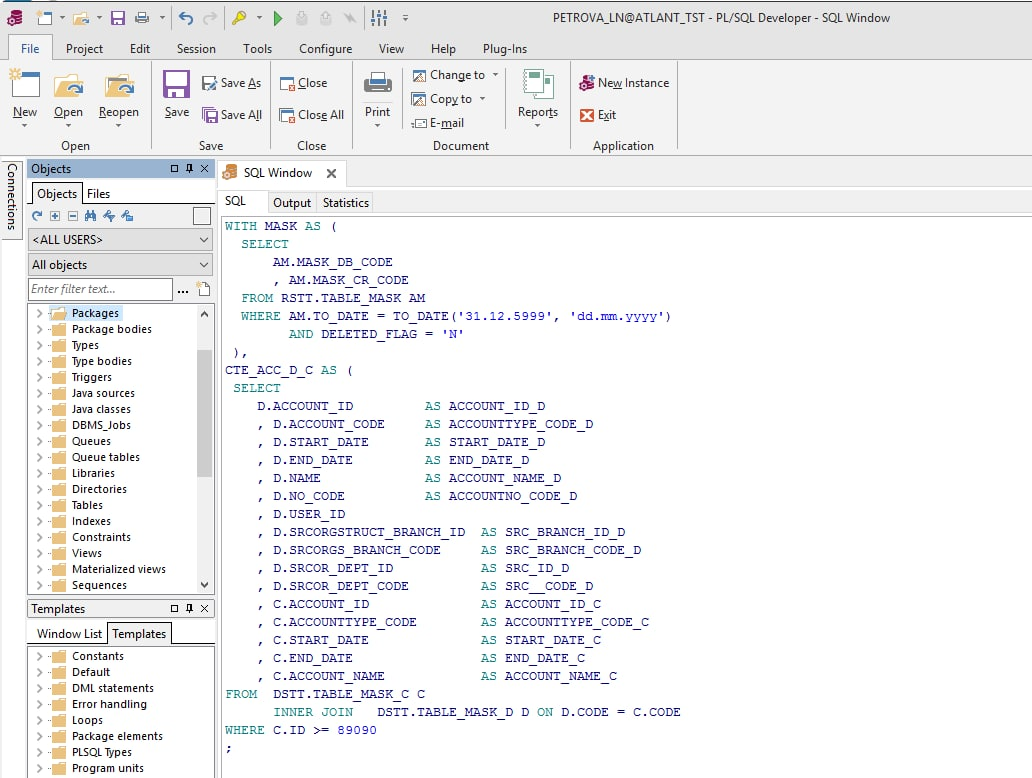Screen dimensions: 1032x778
Task: Toggle the Templates panel pin
Action: click(x=189, y=609)
